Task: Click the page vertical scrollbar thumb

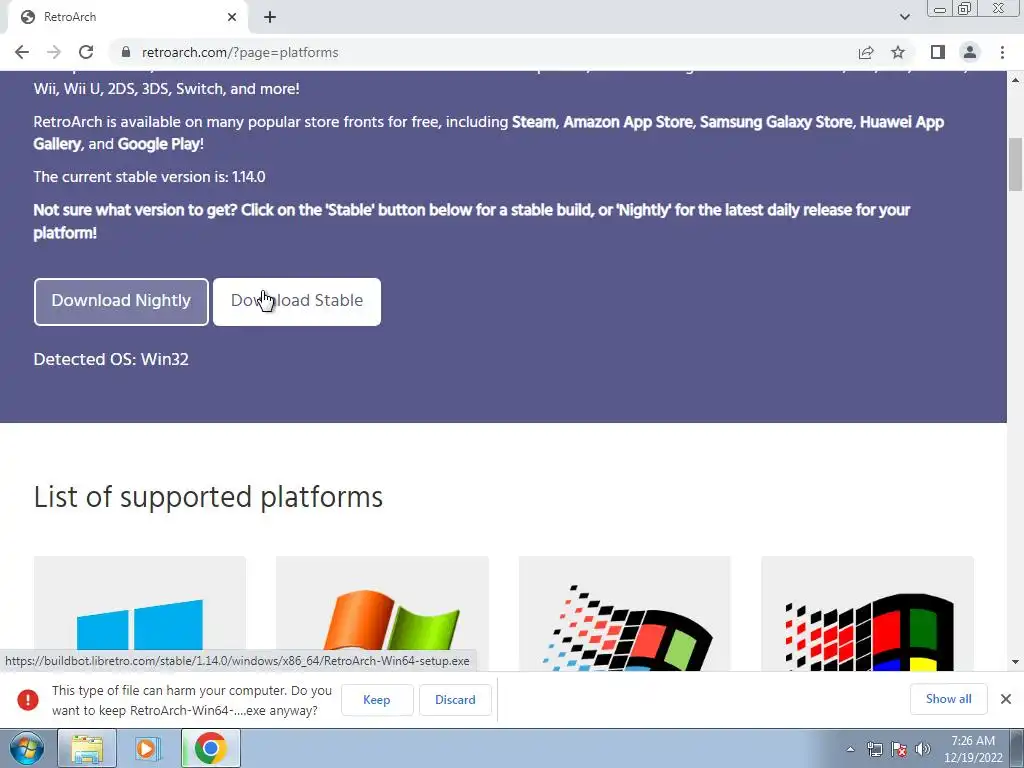Action: pyautogui.click(x=1016, y=164)
